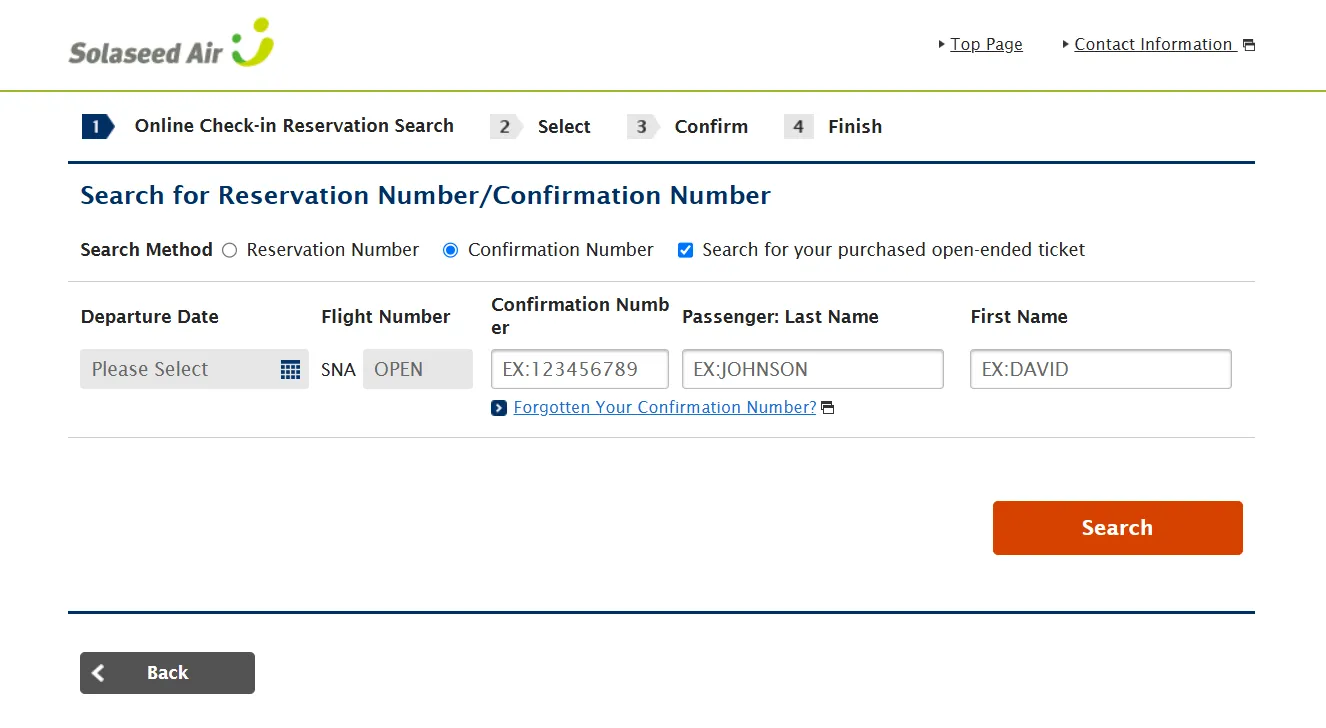Click the left chevron on Back button
The image size is (1326, 728).
[99, 673]
